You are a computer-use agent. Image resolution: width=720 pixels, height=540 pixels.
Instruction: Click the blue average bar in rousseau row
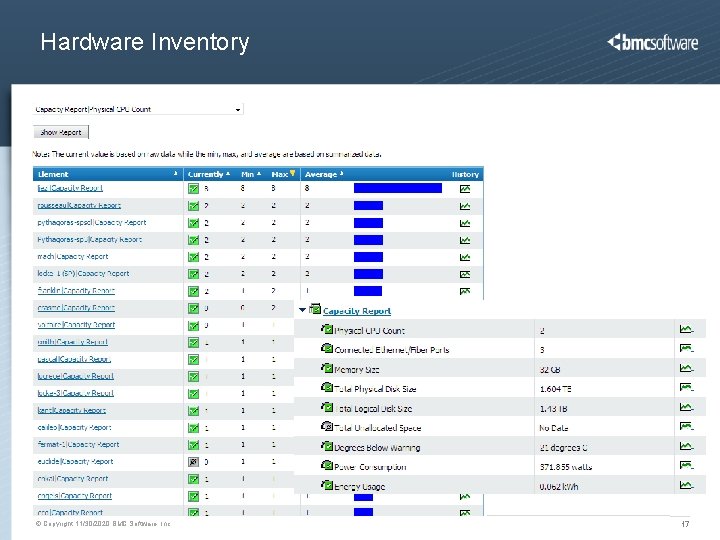coord(368,206)
